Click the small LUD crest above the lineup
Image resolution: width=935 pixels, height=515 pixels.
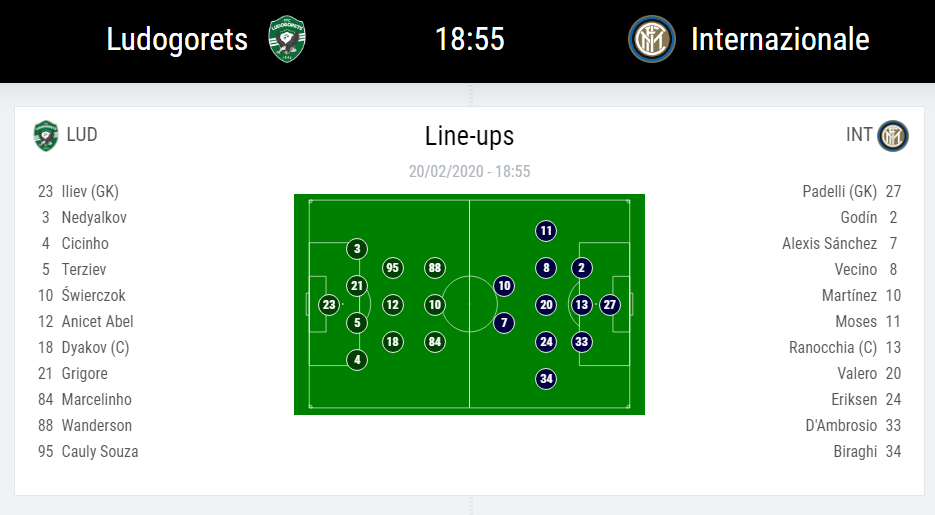click(46, 135)
